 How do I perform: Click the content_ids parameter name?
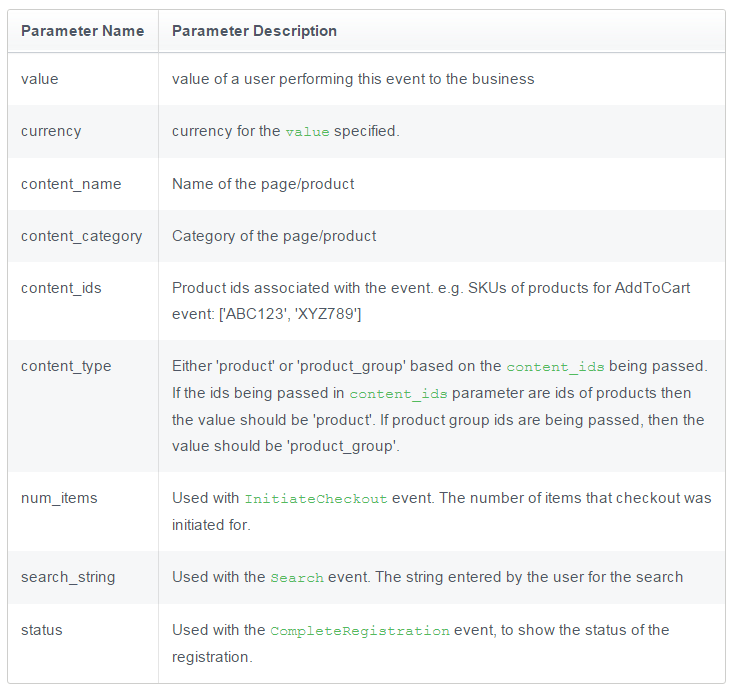(61, 288)
